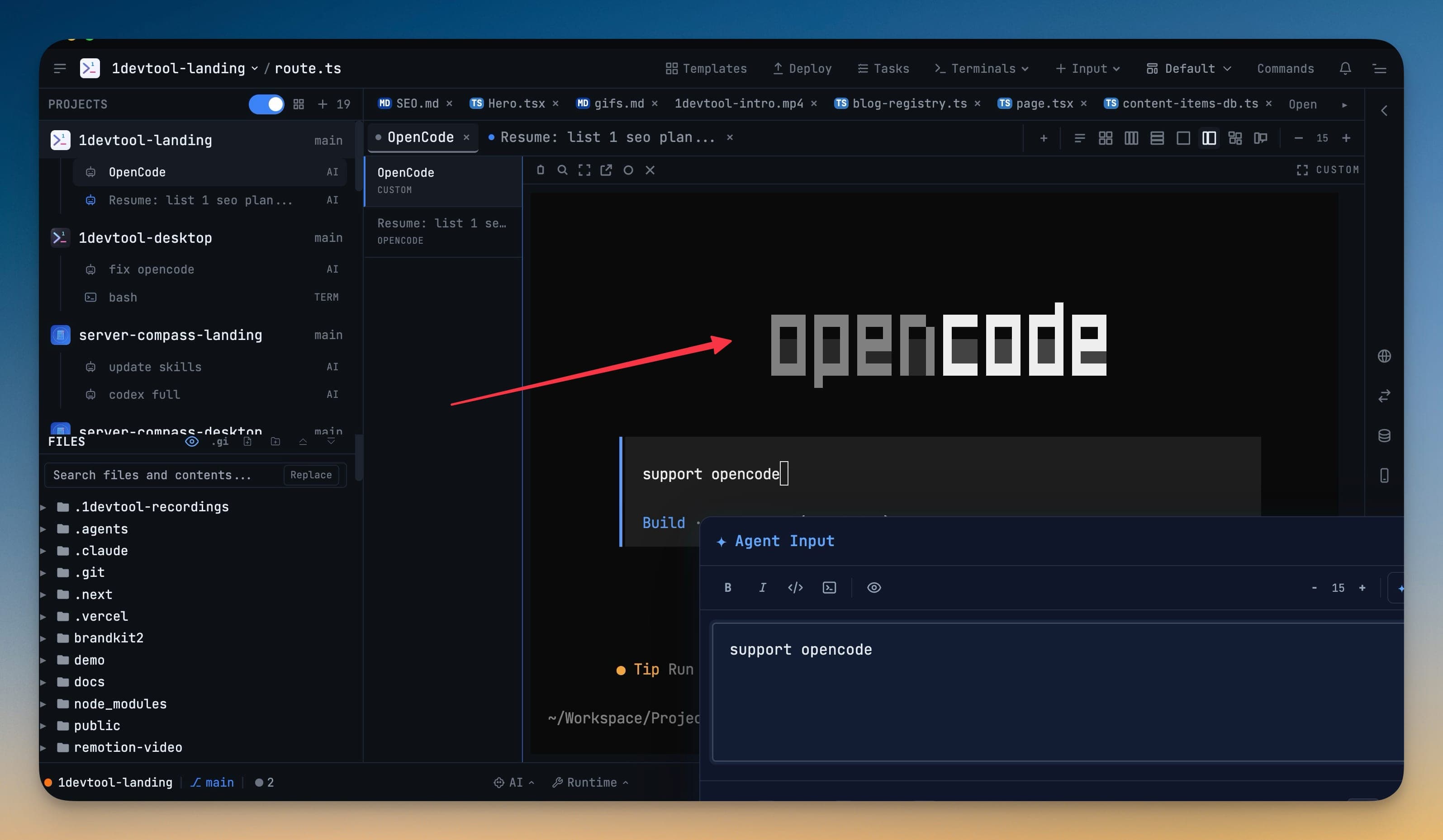Click the main branch in status bar

tap(212, 782)
